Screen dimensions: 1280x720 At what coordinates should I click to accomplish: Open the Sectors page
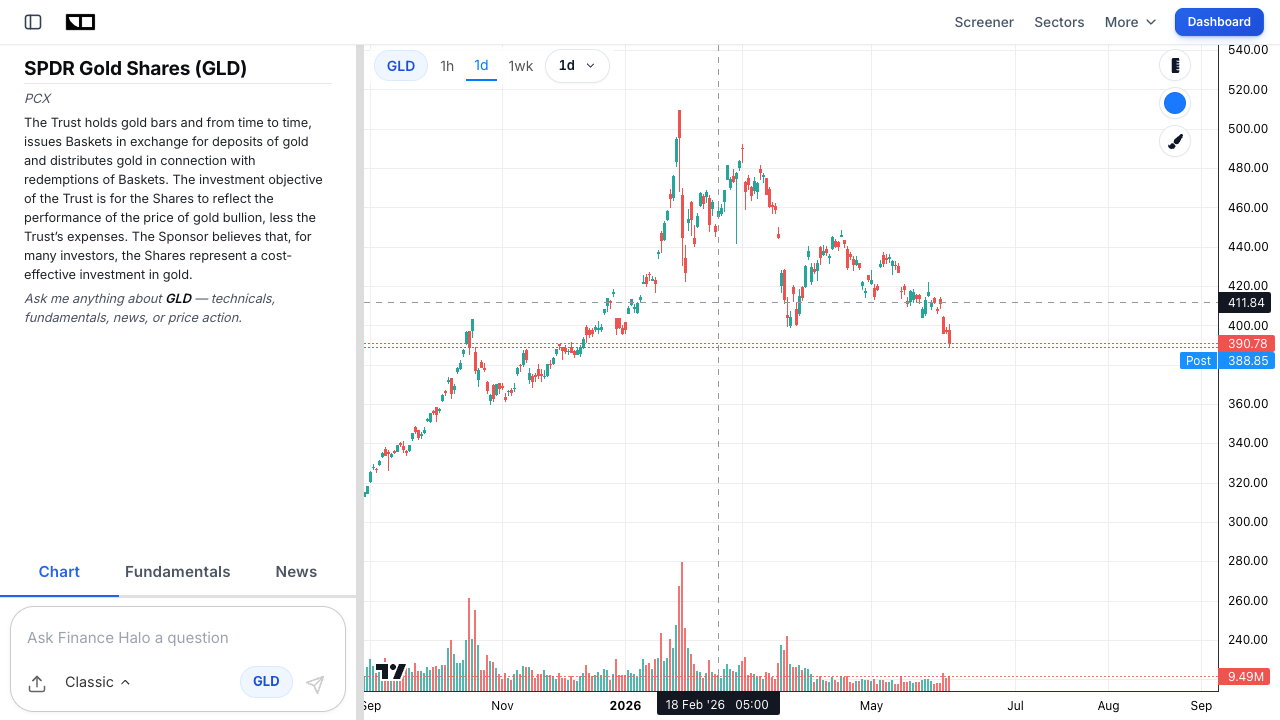click(1059, 22)
